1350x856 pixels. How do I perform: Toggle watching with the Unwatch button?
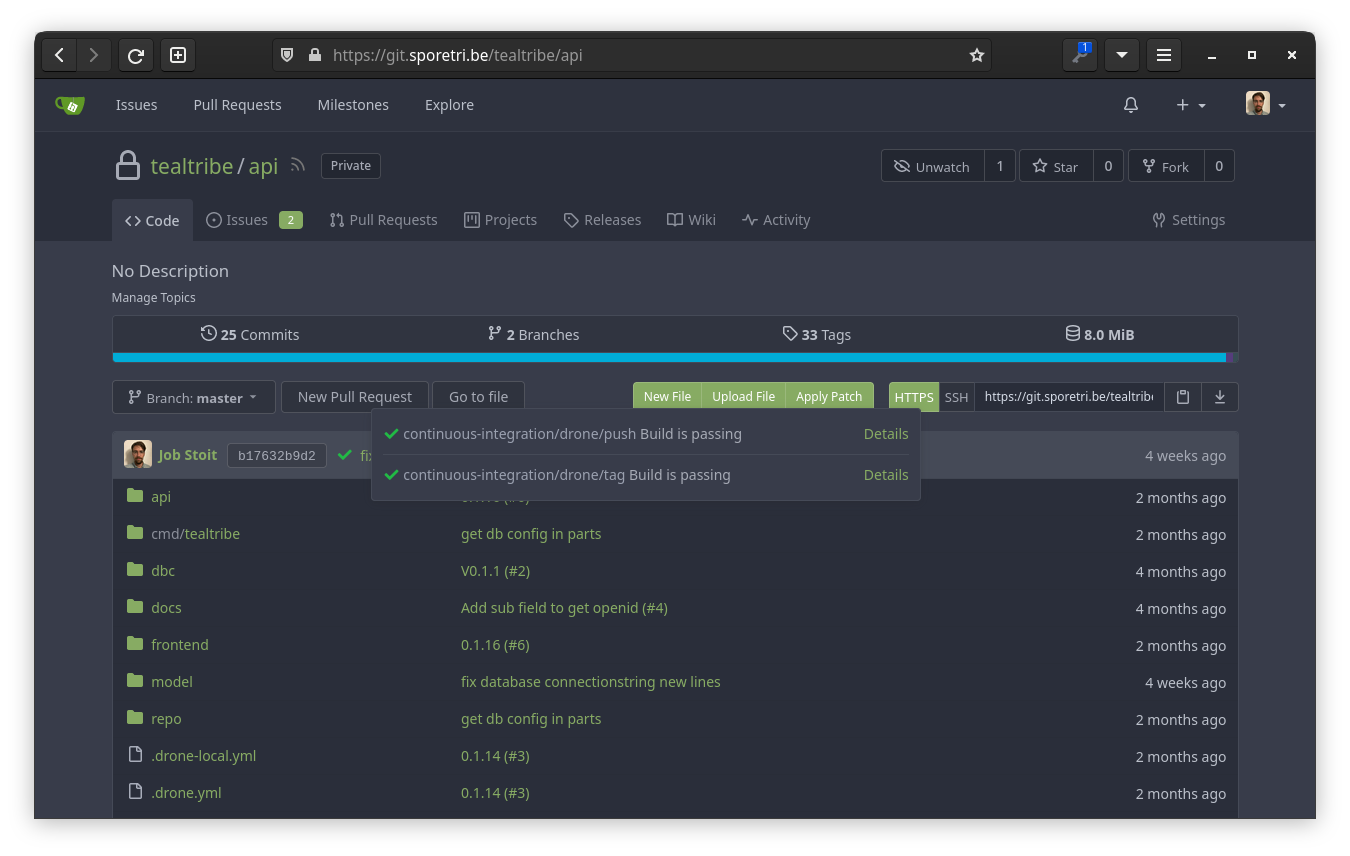pyautogui.click(x=931, y=166)
